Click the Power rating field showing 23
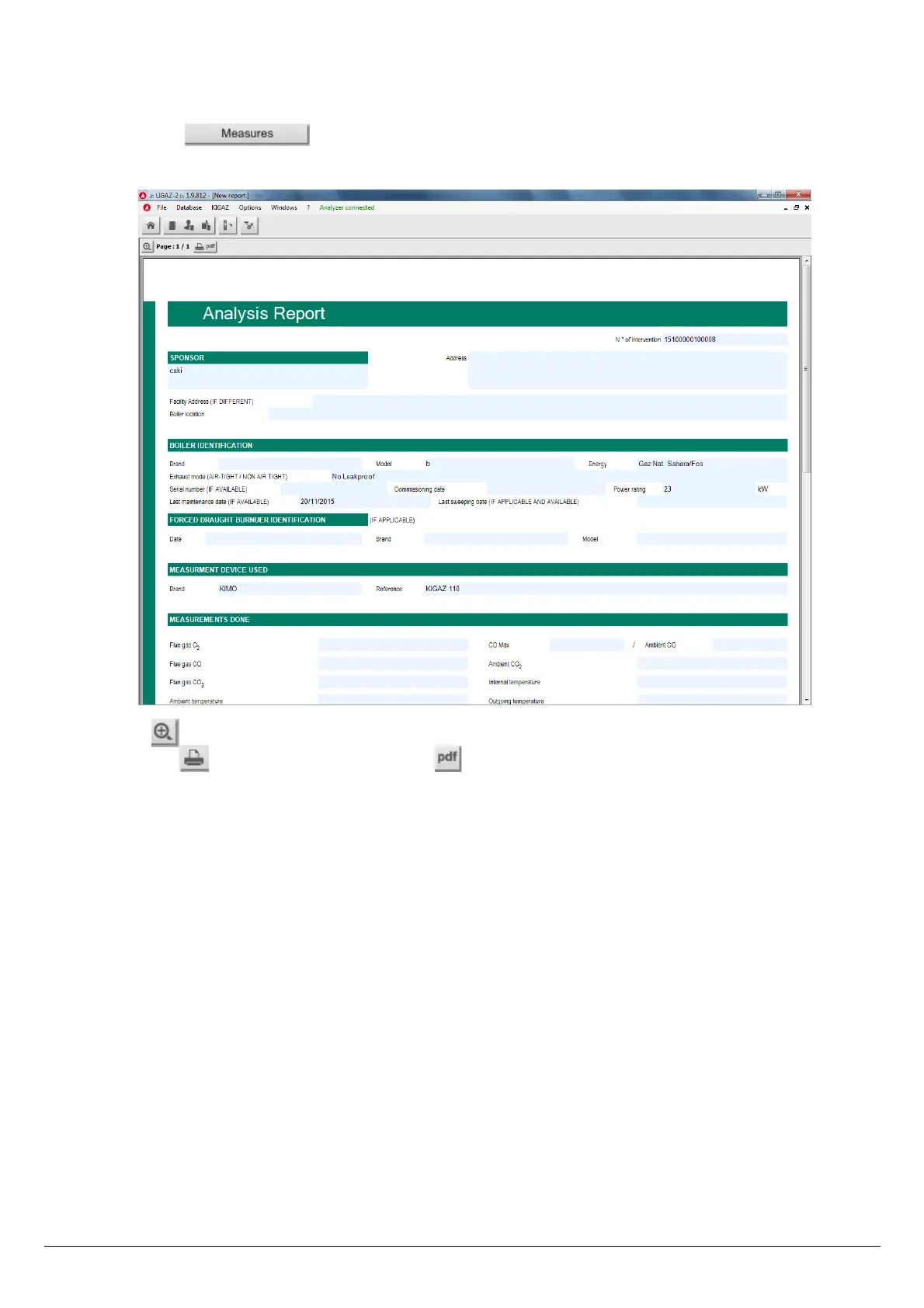Viewport: 924px width, 1308px height. 708,489
